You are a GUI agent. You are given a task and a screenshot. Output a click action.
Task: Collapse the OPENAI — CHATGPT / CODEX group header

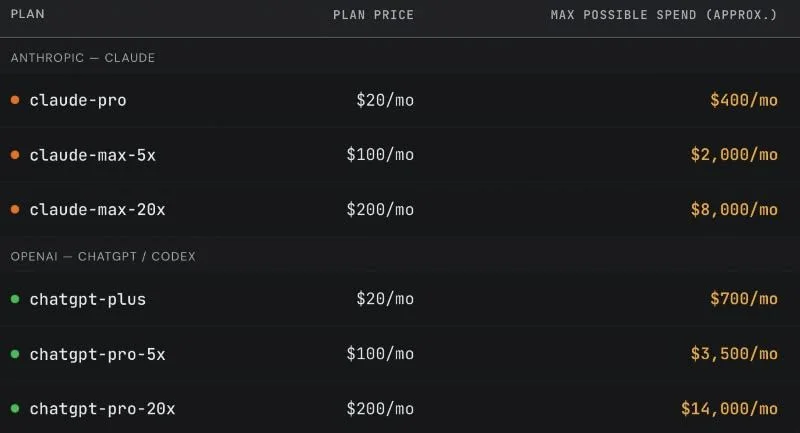[x=103, y=257]
